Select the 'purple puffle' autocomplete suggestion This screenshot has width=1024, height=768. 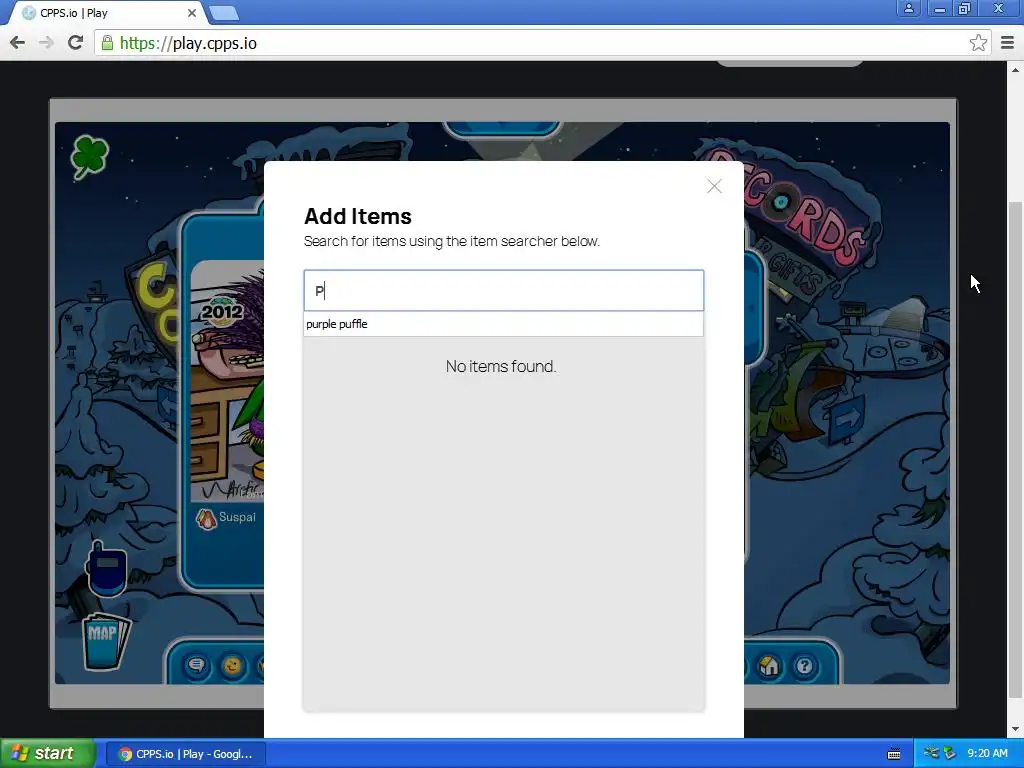coord(504,324)
